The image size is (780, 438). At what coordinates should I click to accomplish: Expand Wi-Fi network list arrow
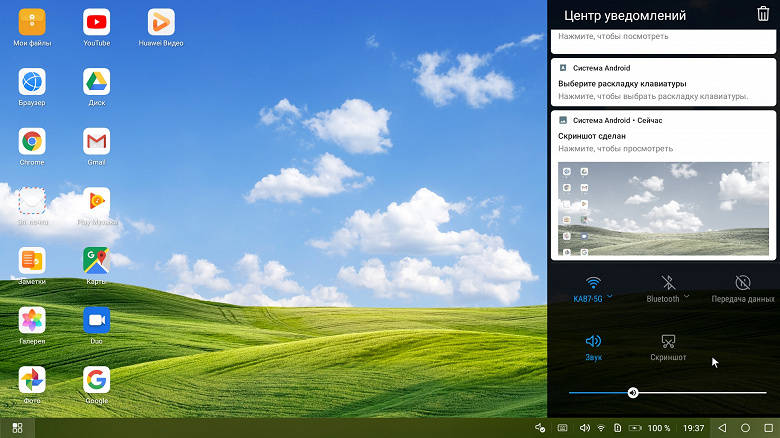point(610,297)
